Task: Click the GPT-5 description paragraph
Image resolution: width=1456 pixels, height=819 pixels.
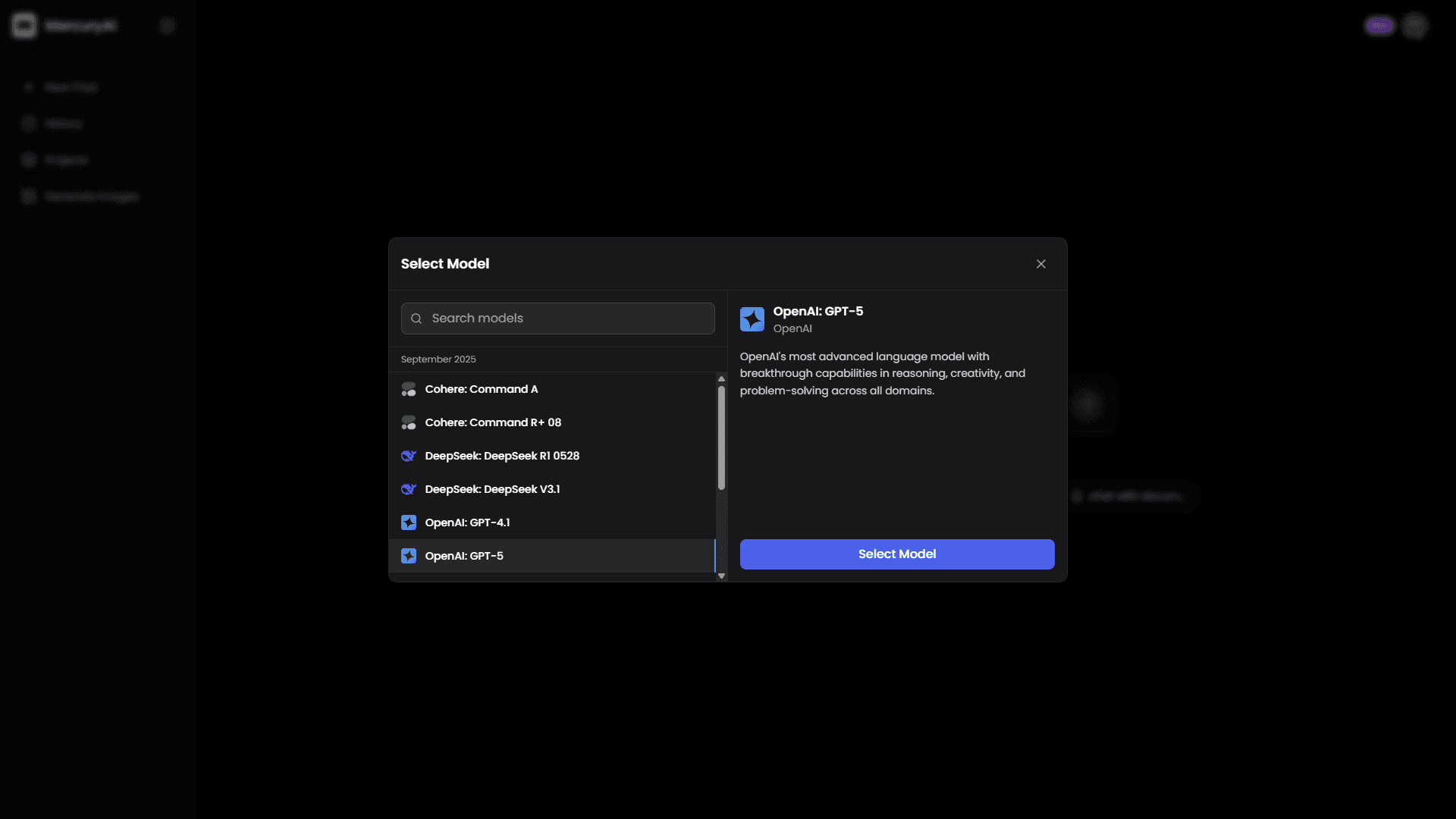Action: [883, 373]
